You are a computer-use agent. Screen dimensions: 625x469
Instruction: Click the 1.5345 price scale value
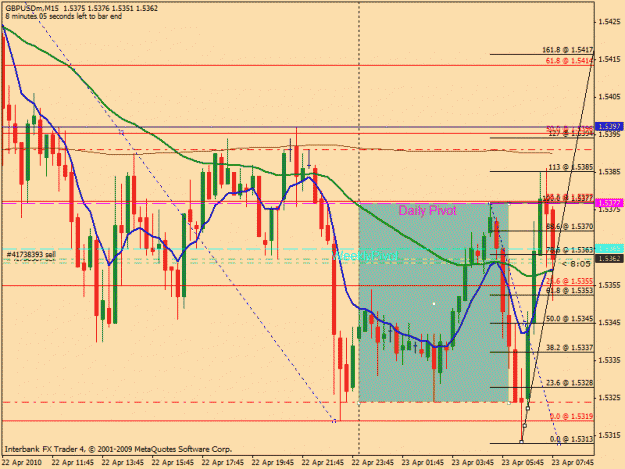point(609,322)
